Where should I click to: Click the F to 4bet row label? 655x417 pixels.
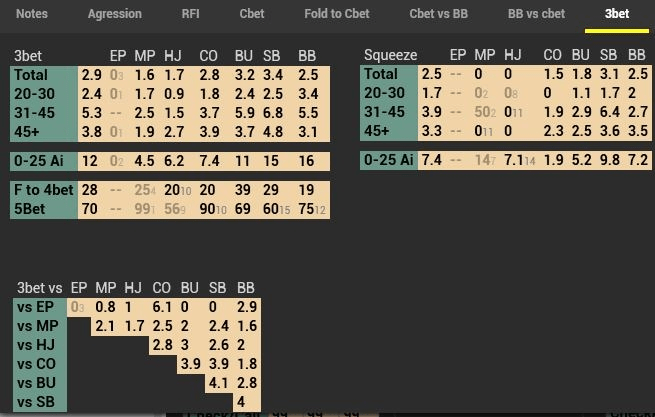click(43, 190)
